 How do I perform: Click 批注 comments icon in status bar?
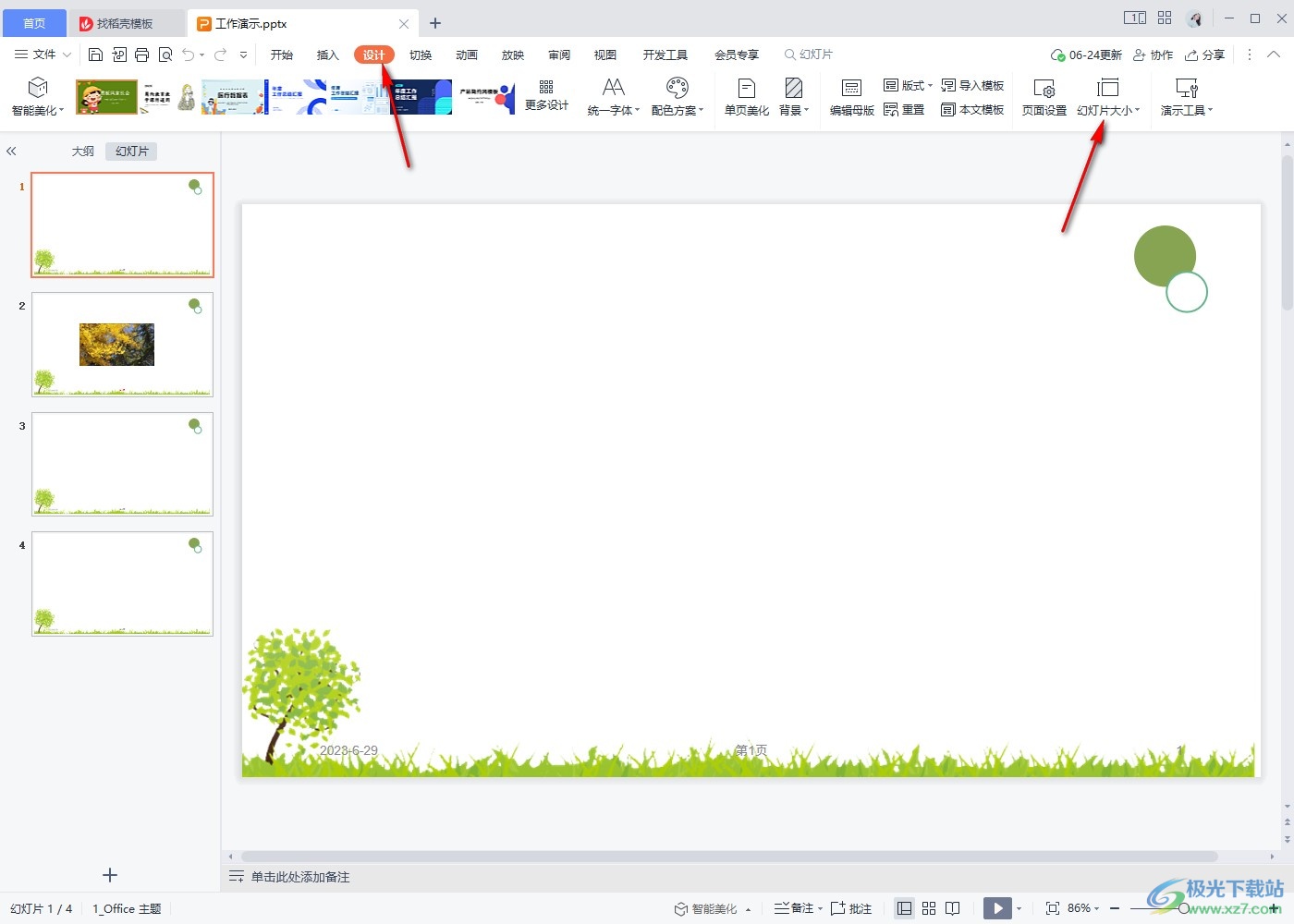point(851,908)
